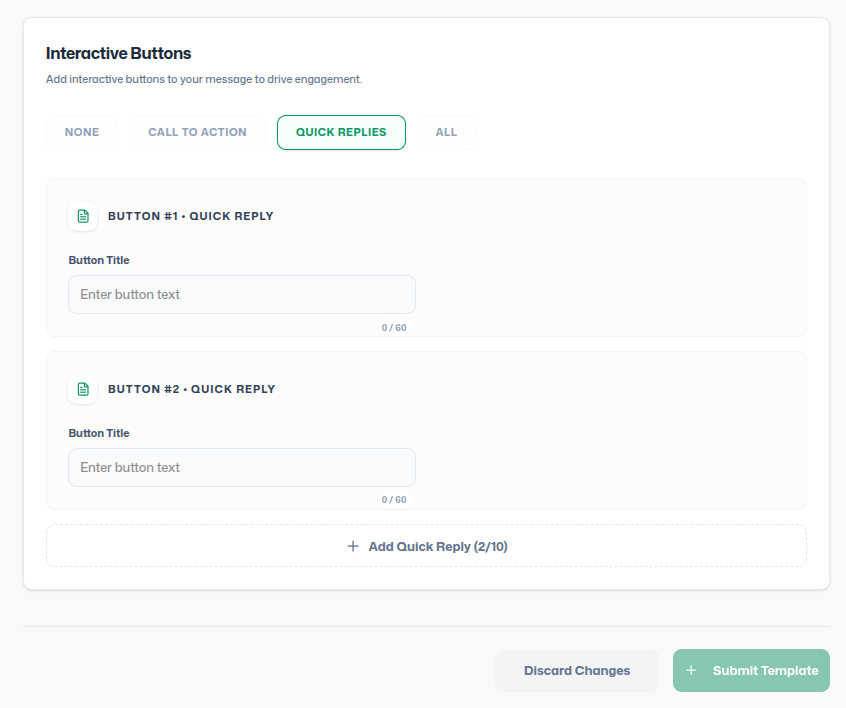Focus Button #2 title input field
846x708 pixels.
[x=242, y=467]
